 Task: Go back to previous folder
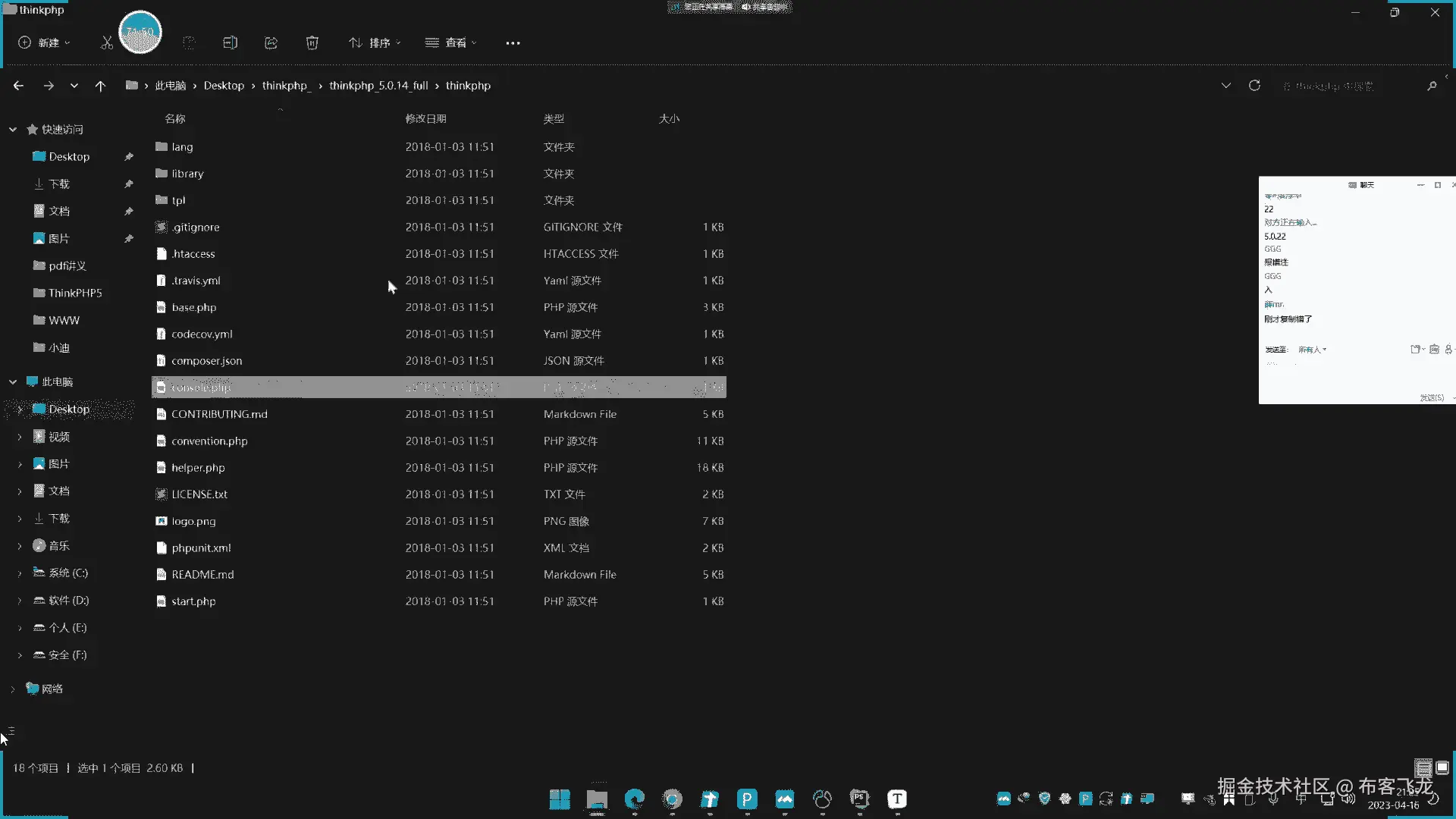(x=18, y=86)
